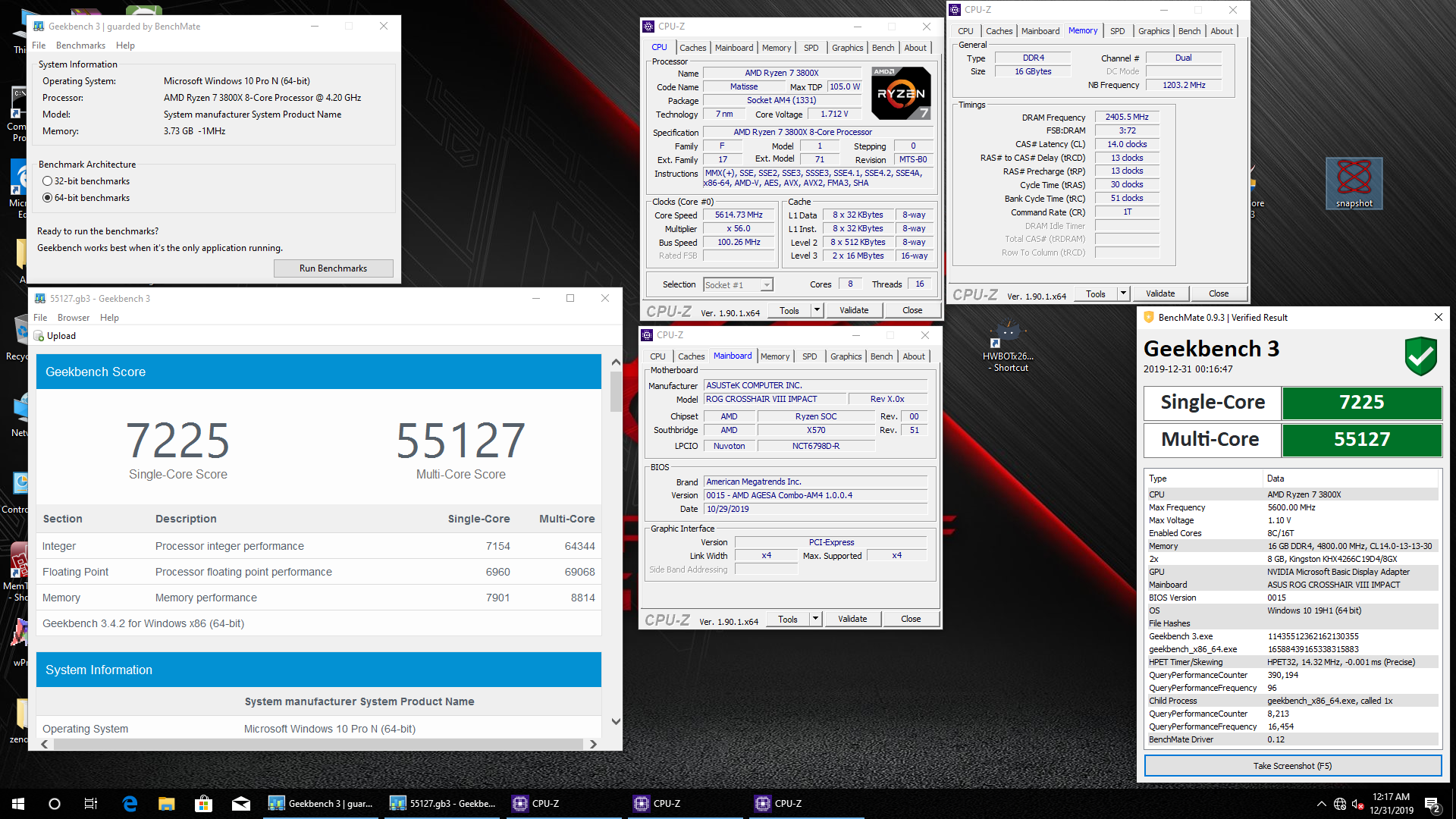
Task: Click ROG CROSSHAIR VIII IMPACT model field
Action: click(775, 399)
